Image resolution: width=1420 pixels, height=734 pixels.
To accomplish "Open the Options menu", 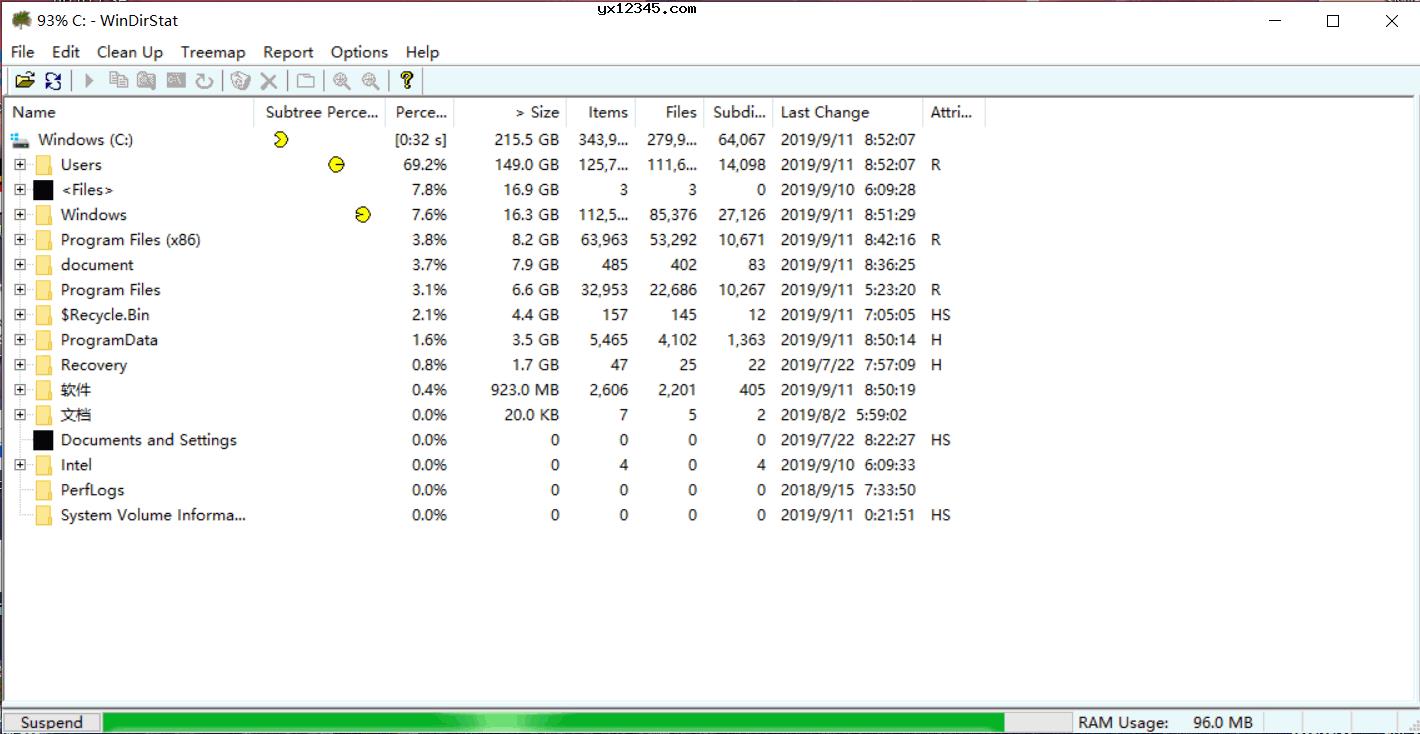I will 359,52.
